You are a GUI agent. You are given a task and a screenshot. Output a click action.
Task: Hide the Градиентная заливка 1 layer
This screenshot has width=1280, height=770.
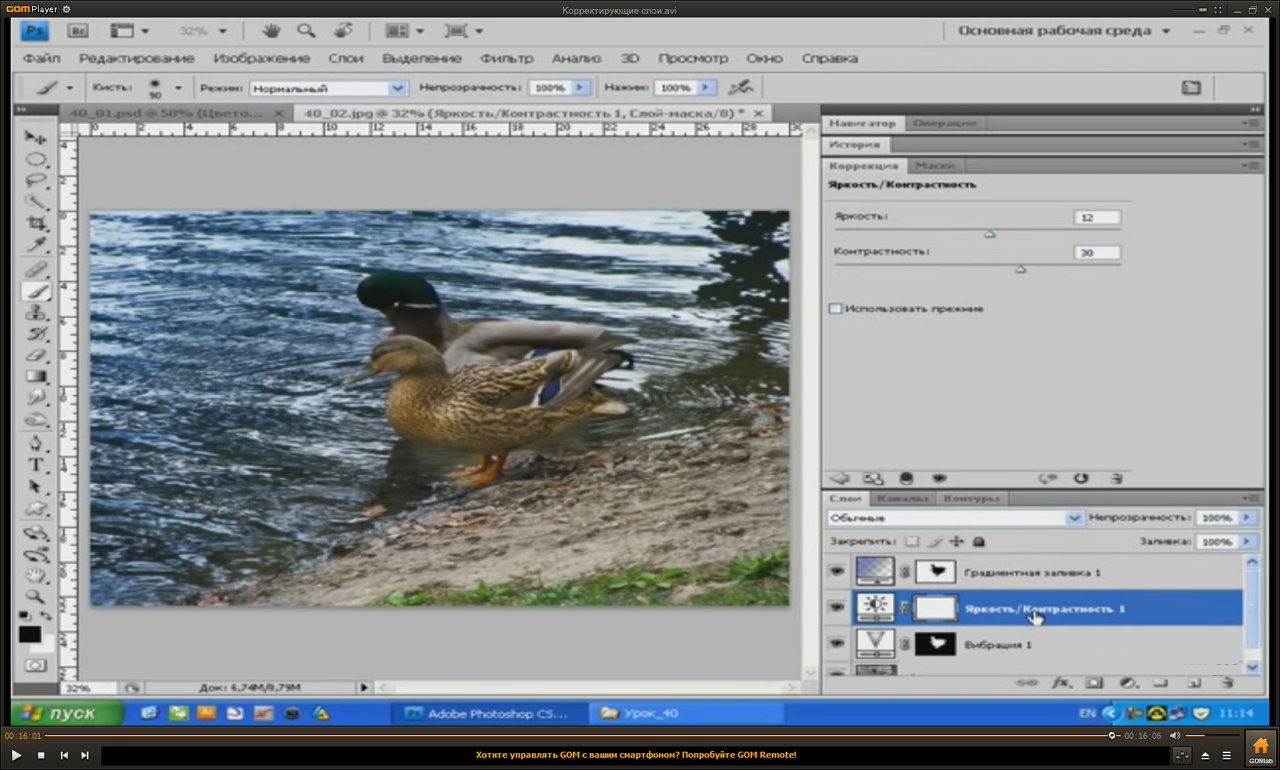[837, 571]
